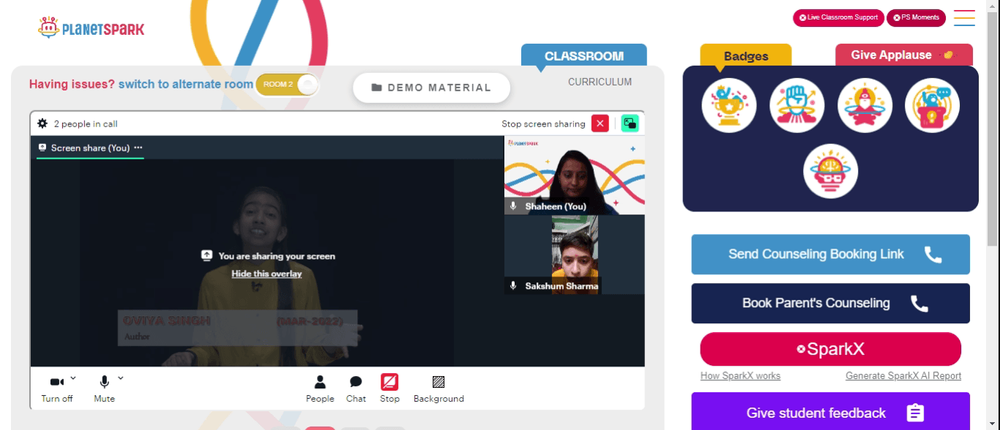Screen dimensions: 1000x430
Task: Award the brain with glasses badge
Action: pos(830,171)
